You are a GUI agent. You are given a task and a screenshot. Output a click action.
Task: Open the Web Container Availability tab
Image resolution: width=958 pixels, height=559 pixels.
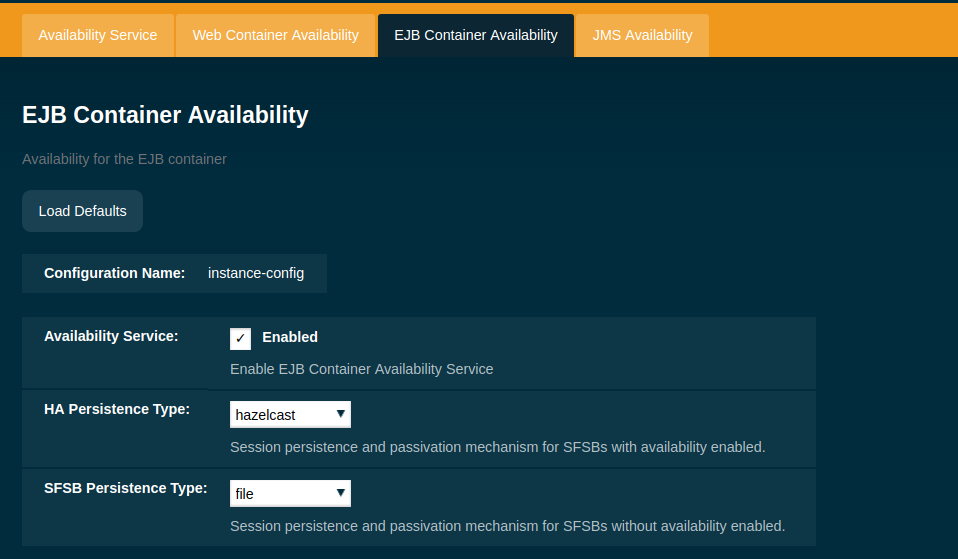pos(275,35)
